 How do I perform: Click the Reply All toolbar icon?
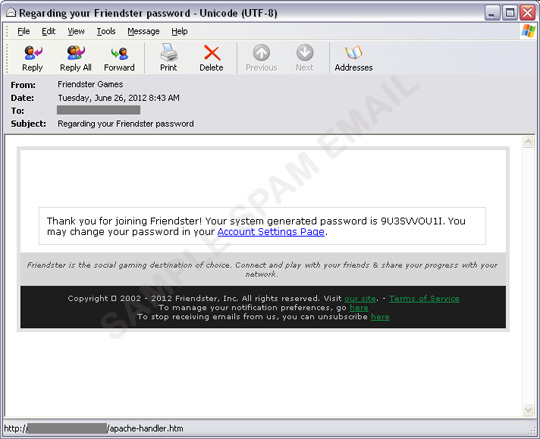coord(75,58)
